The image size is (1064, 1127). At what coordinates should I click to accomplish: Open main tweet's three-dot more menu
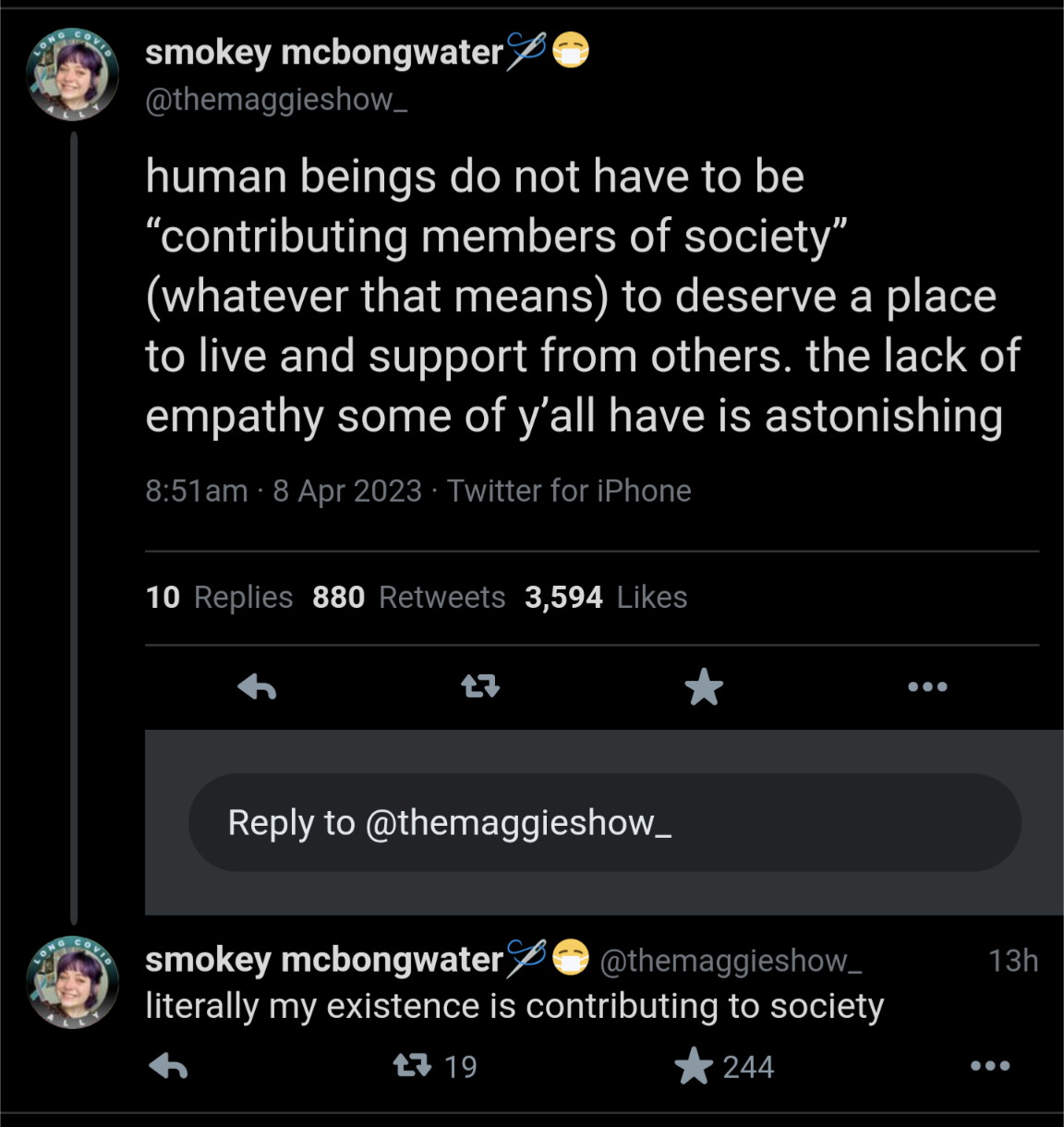click(927, 686)
